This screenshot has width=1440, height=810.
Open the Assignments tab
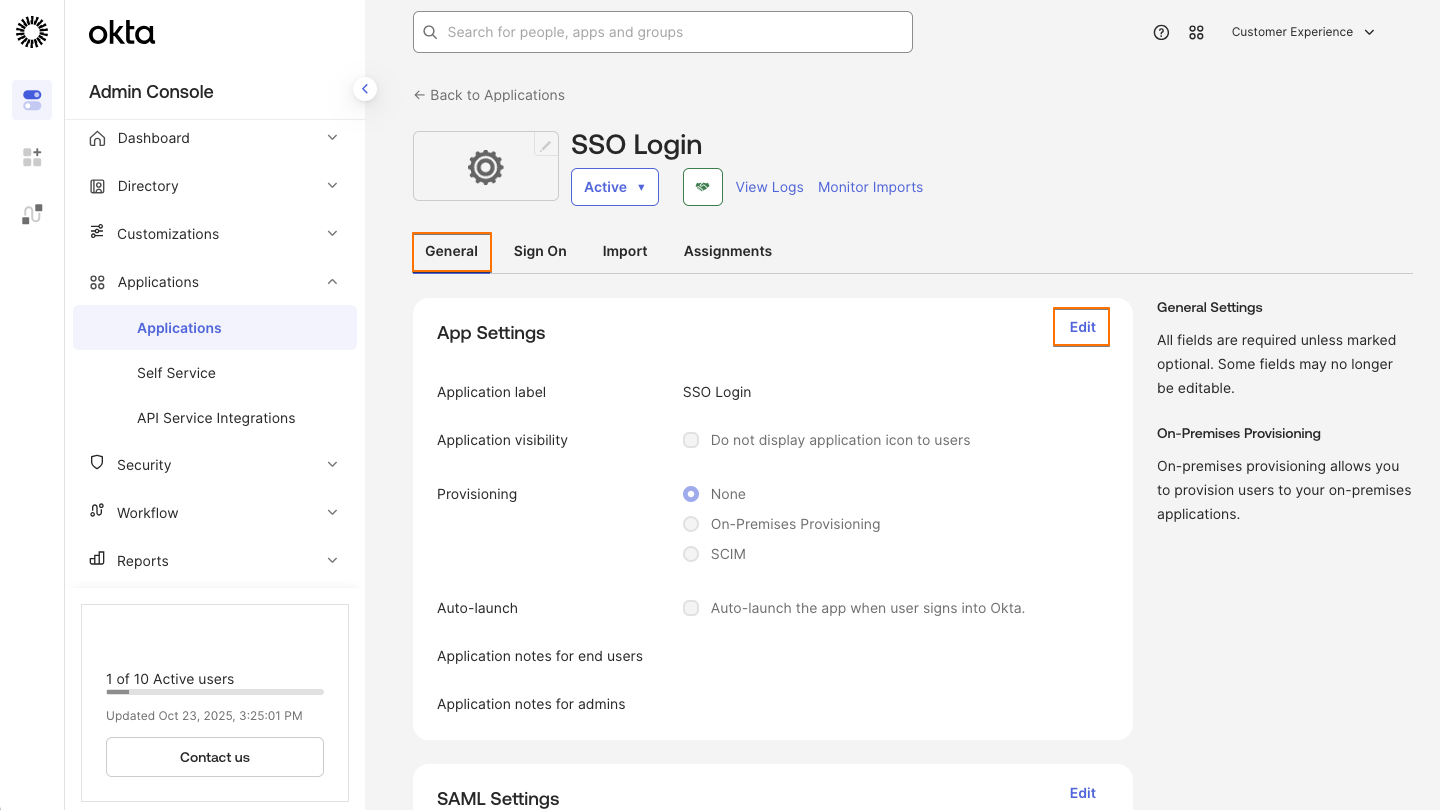728,251
